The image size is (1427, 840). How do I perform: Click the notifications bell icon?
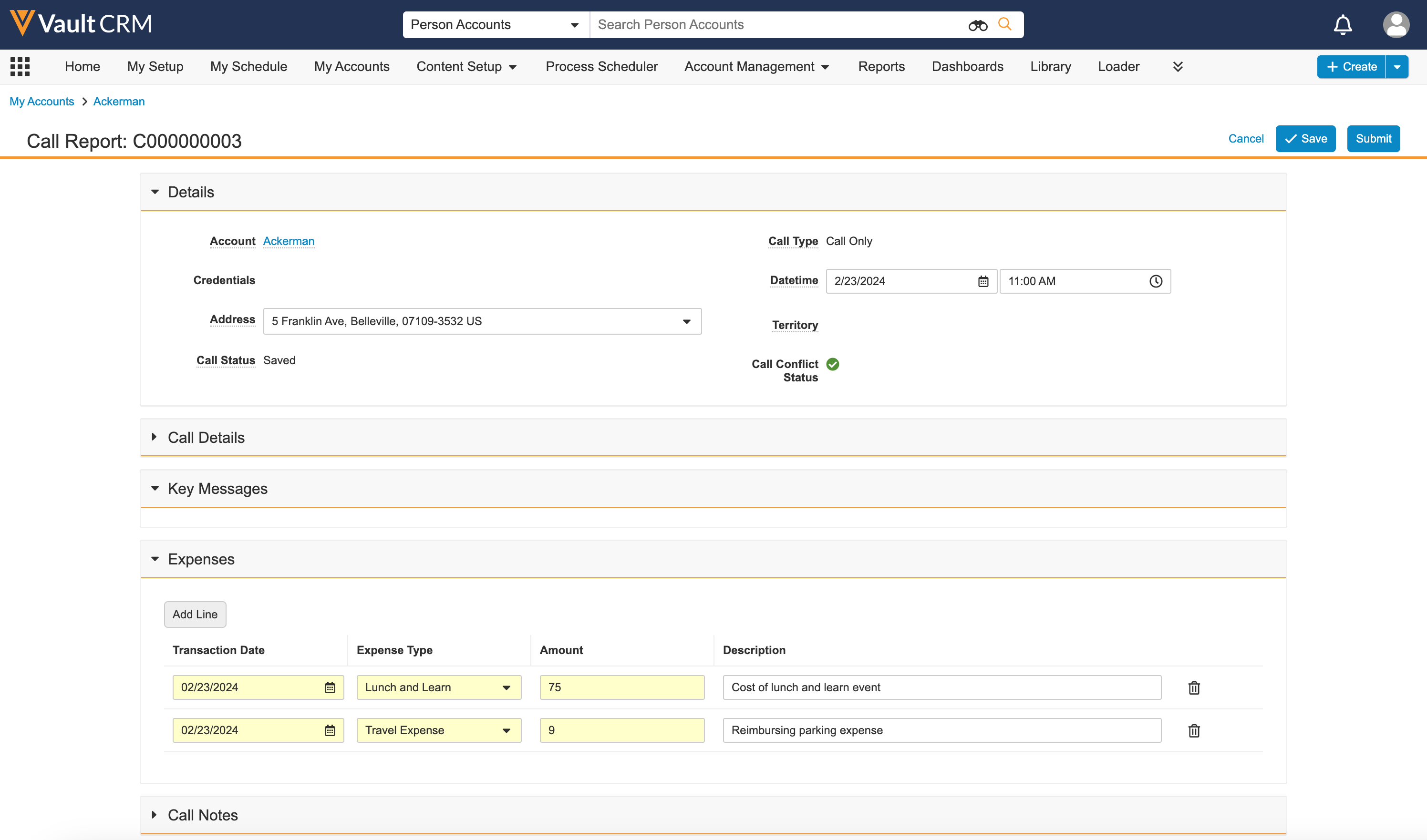(x=1343, y=25)
